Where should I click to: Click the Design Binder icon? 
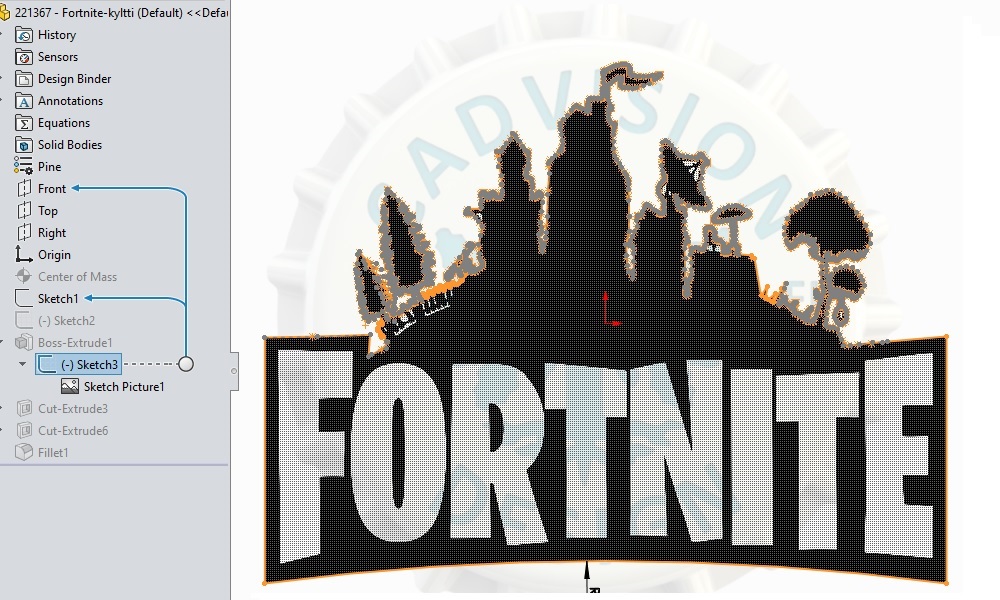click(24, 79)
